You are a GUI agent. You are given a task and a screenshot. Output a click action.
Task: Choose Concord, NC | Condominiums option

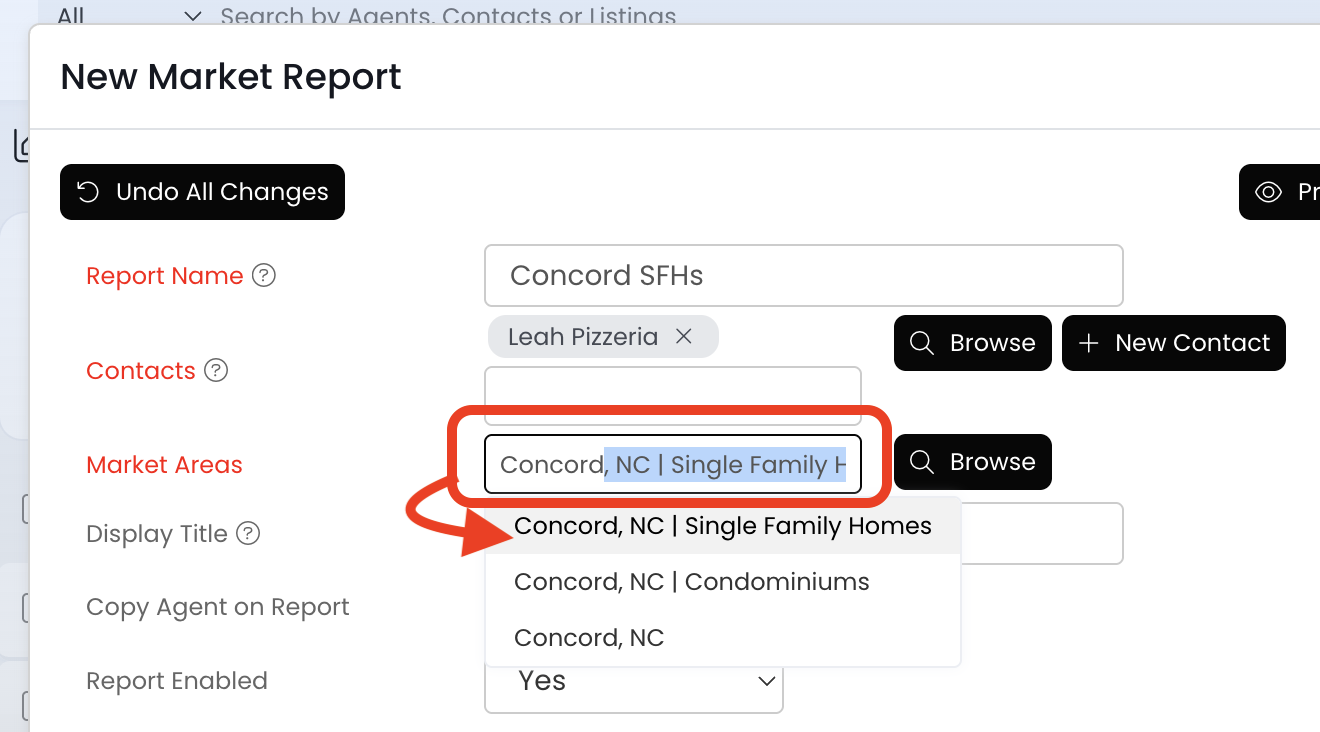point(691,582)
